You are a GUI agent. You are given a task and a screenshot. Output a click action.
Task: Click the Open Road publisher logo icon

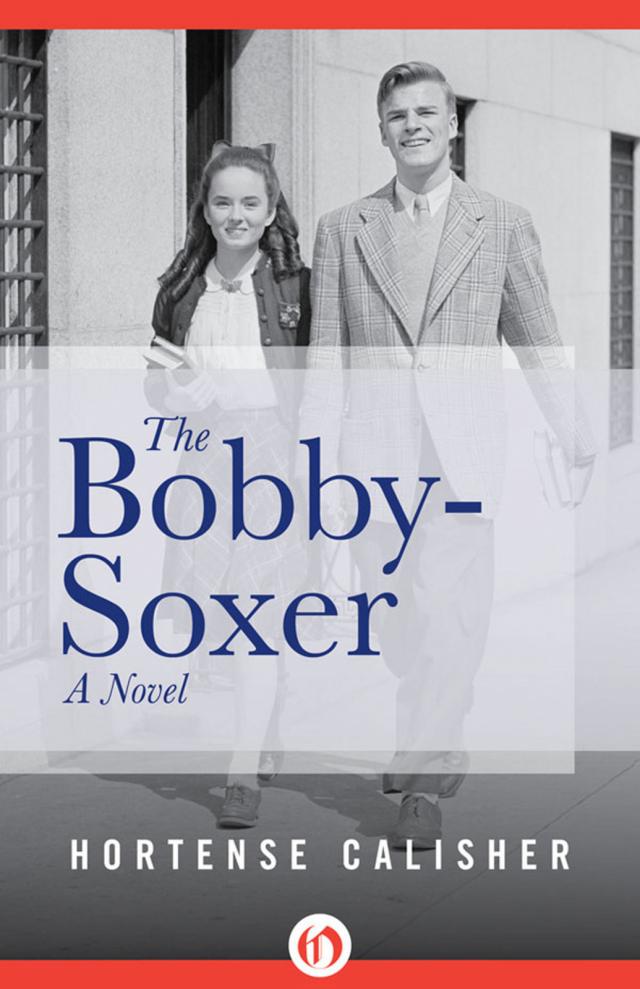[x=320, y=944]
